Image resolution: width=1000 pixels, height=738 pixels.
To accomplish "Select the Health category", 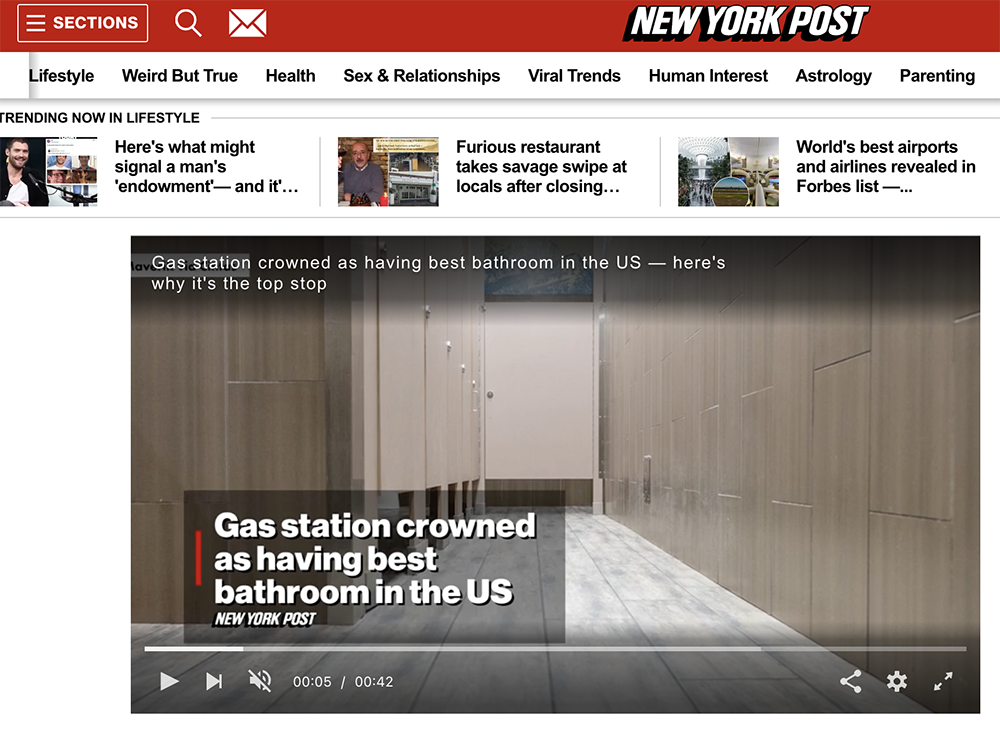I will pyautogui.click(x=290, y=76).
